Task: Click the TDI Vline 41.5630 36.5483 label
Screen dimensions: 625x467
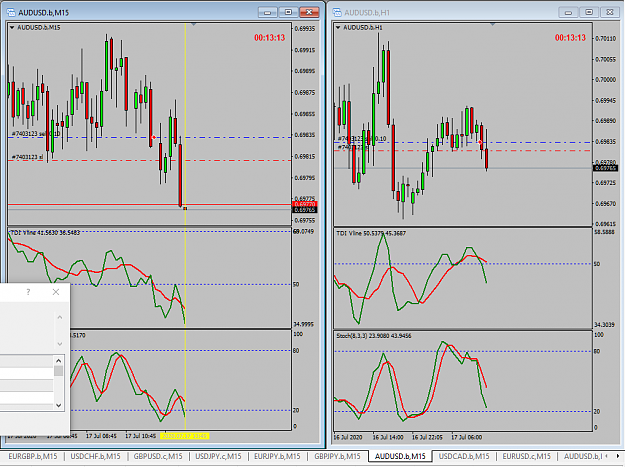Action: tap(45, 232)
